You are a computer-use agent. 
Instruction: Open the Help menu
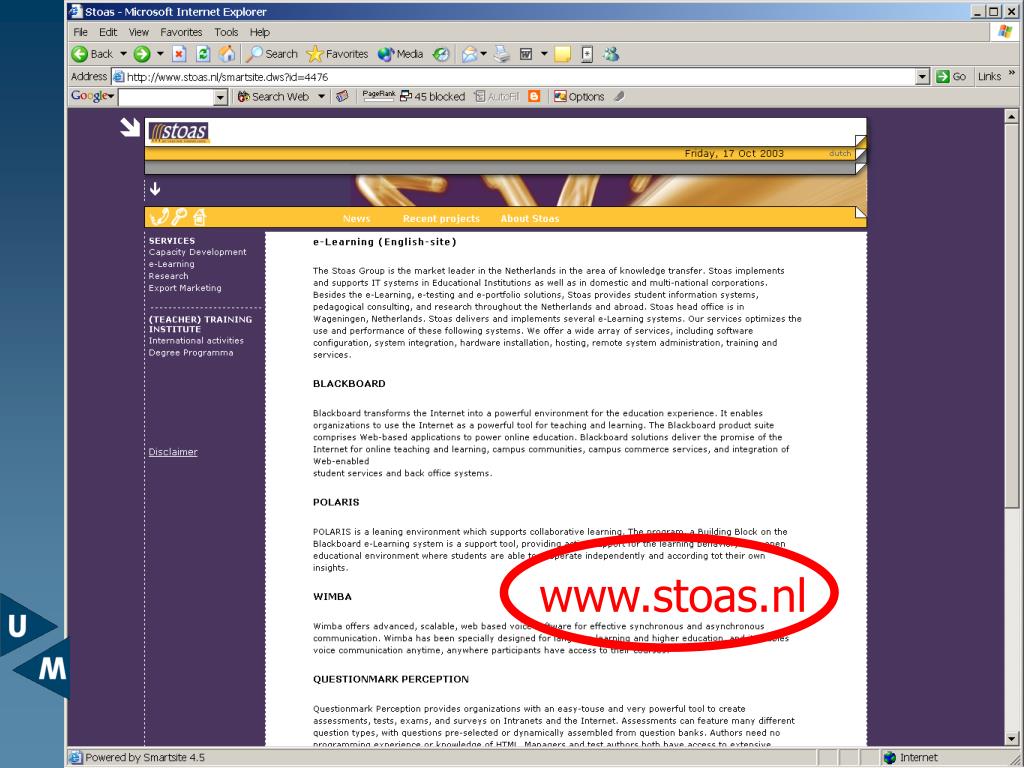(x=259, y=32)
